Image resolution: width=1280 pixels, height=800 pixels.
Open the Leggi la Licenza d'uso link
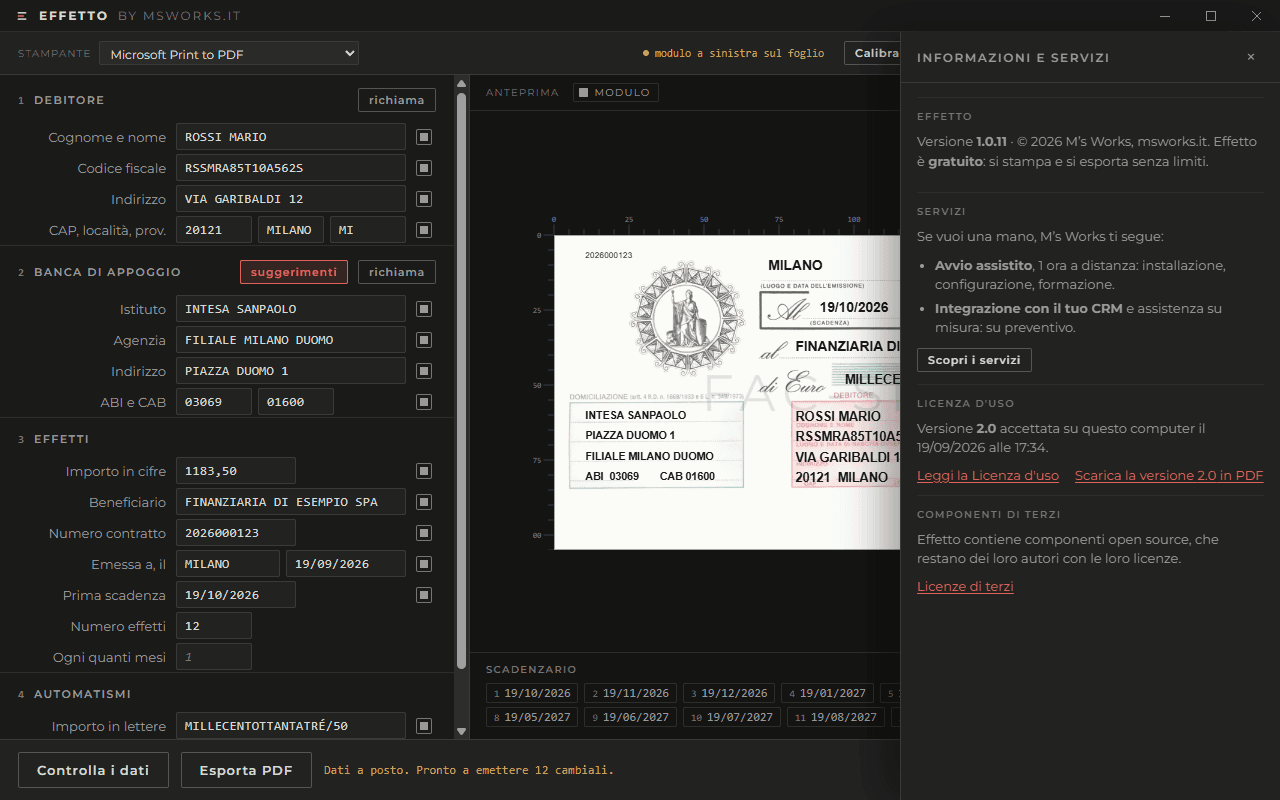(988, 476)
